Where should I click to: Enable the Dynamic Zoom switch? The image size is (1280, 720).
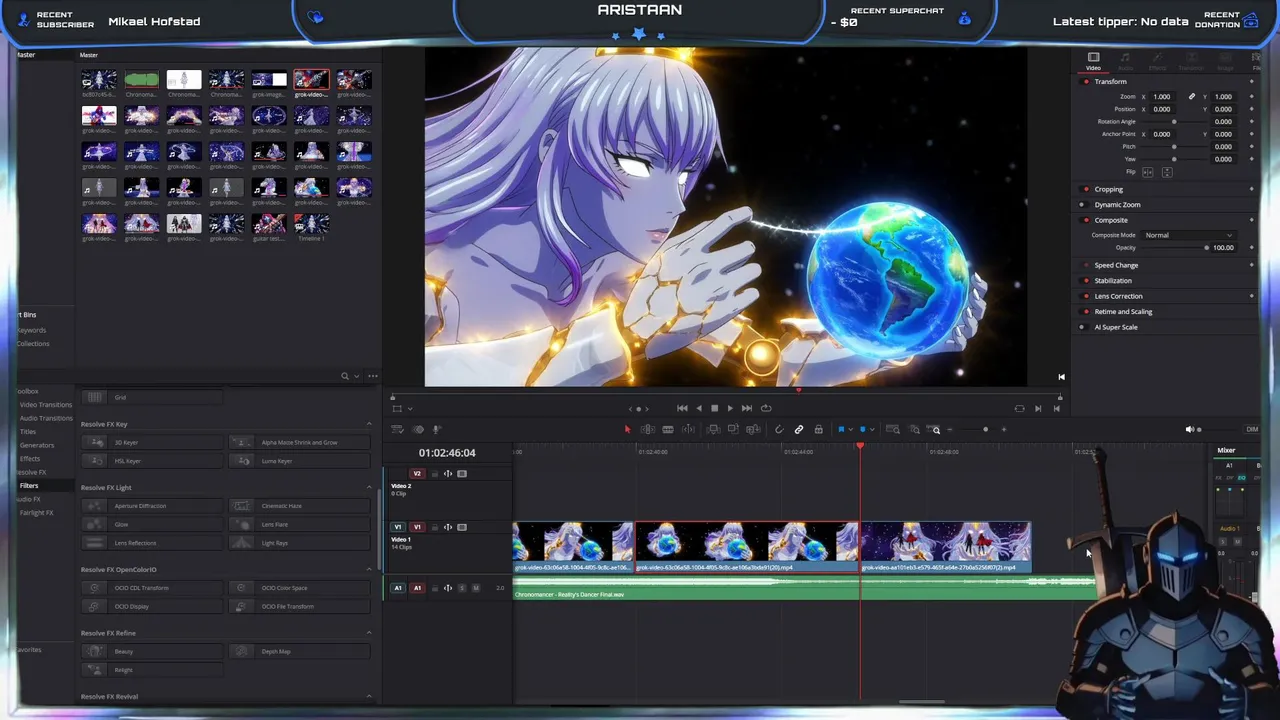pyautogui.click(x=1086, y=205)
